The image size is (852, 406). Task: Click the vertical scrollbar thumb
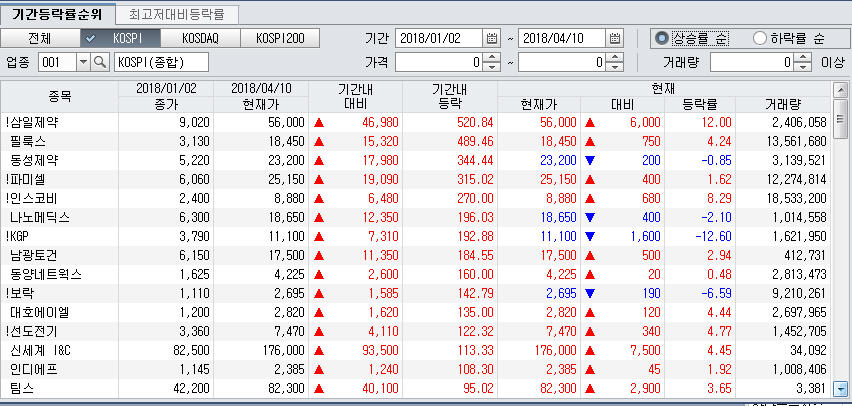[840, 117]
